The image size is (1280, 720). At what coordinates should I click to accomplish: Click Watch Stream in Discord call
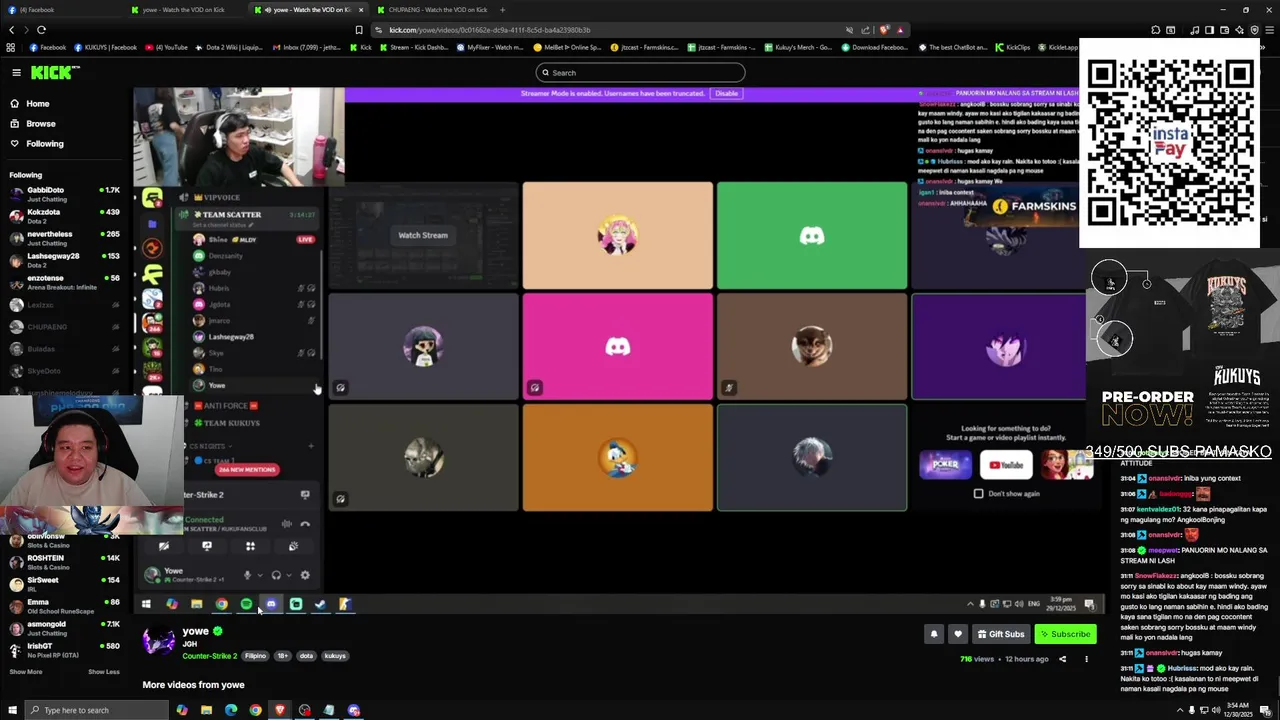tap(423, 235)
